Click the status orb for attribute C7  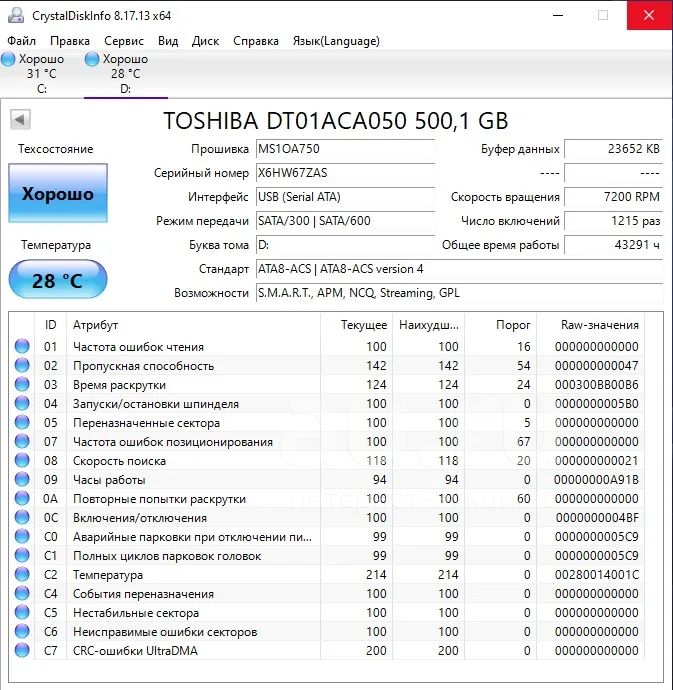click(x=22, y=650)
